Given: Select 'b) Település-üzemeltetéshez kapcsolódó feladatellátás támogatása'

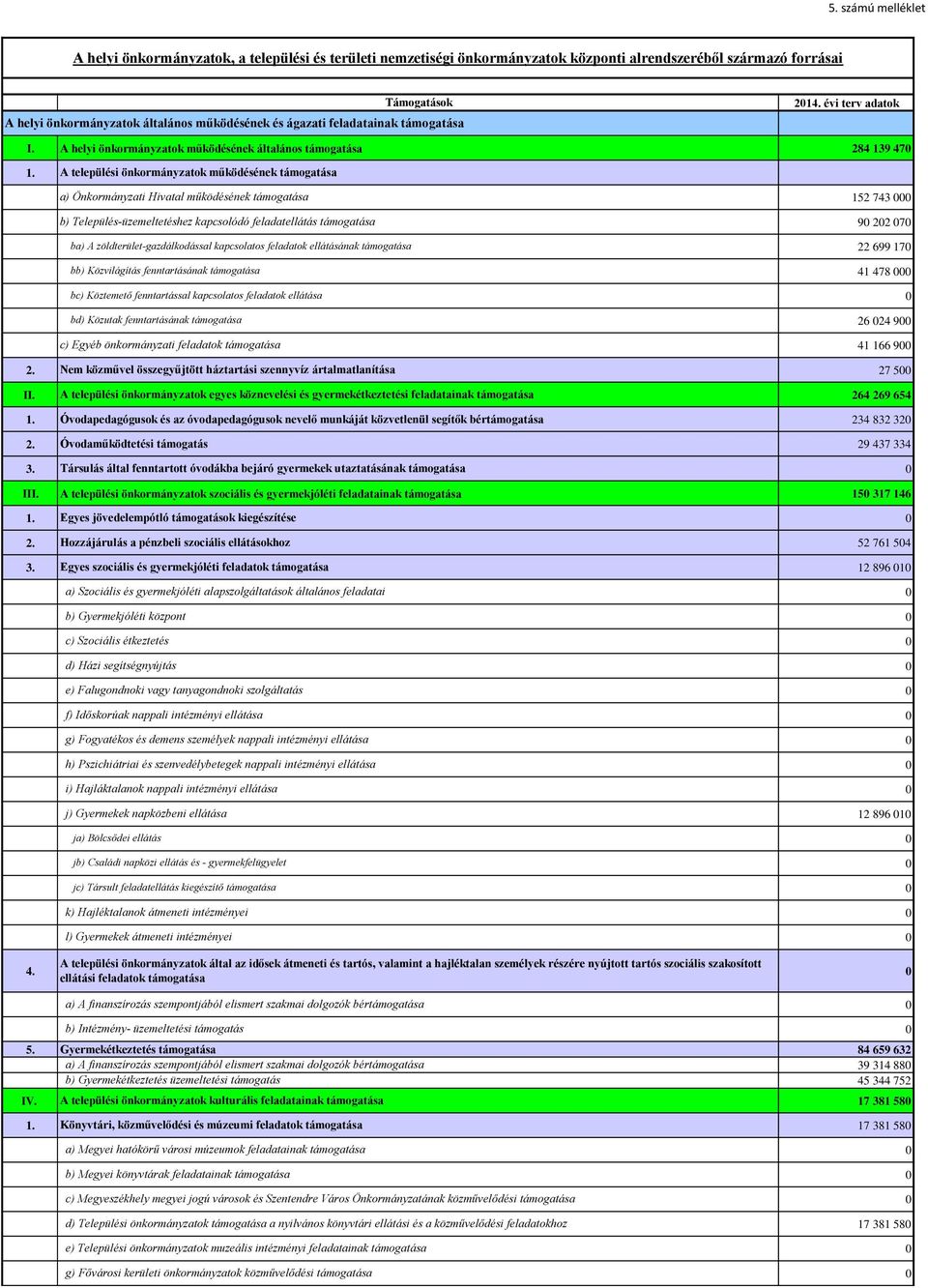Looking at the screenshot, I should click(x=217, y=221).
